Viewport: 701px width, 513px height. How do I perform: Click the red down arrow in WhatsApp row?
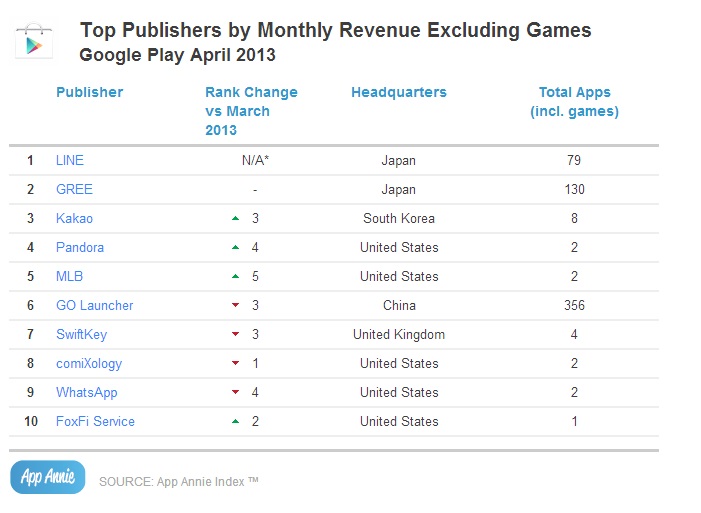point(236,392)
